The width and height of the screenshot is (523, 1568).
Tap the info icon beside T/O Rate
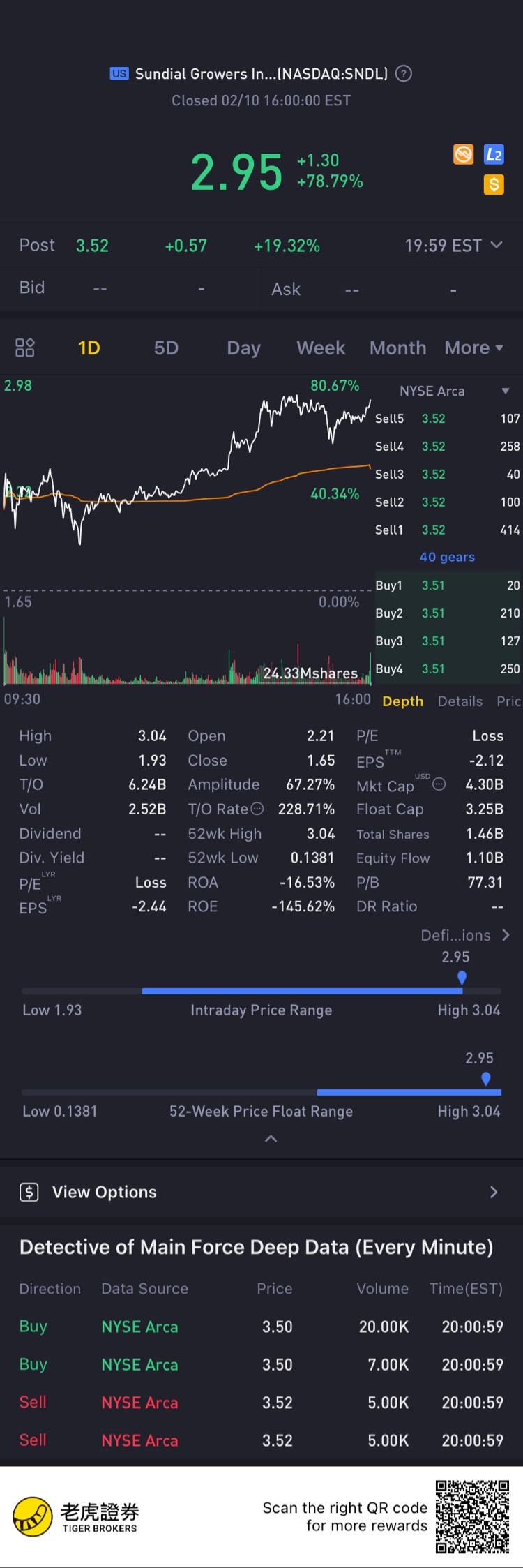pyautogui.click(x=257, y=809)
